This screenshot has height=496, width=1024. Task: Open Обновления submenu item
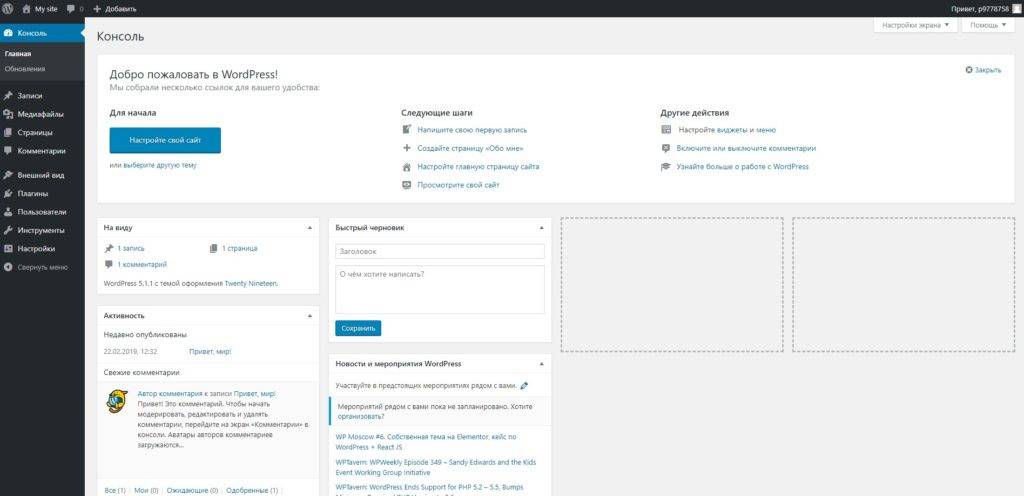24,69
